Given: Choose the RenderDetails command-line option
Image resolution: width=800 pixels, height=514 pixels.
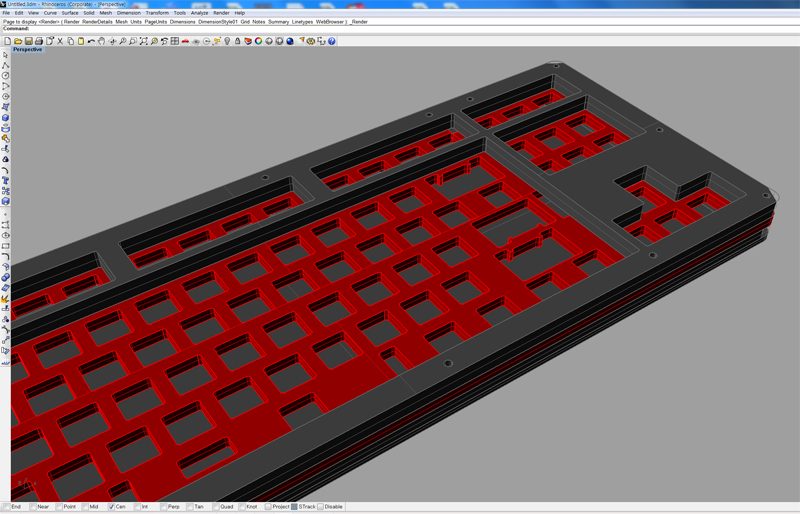Looking at the screenshot, I should [x=97, y=22].
